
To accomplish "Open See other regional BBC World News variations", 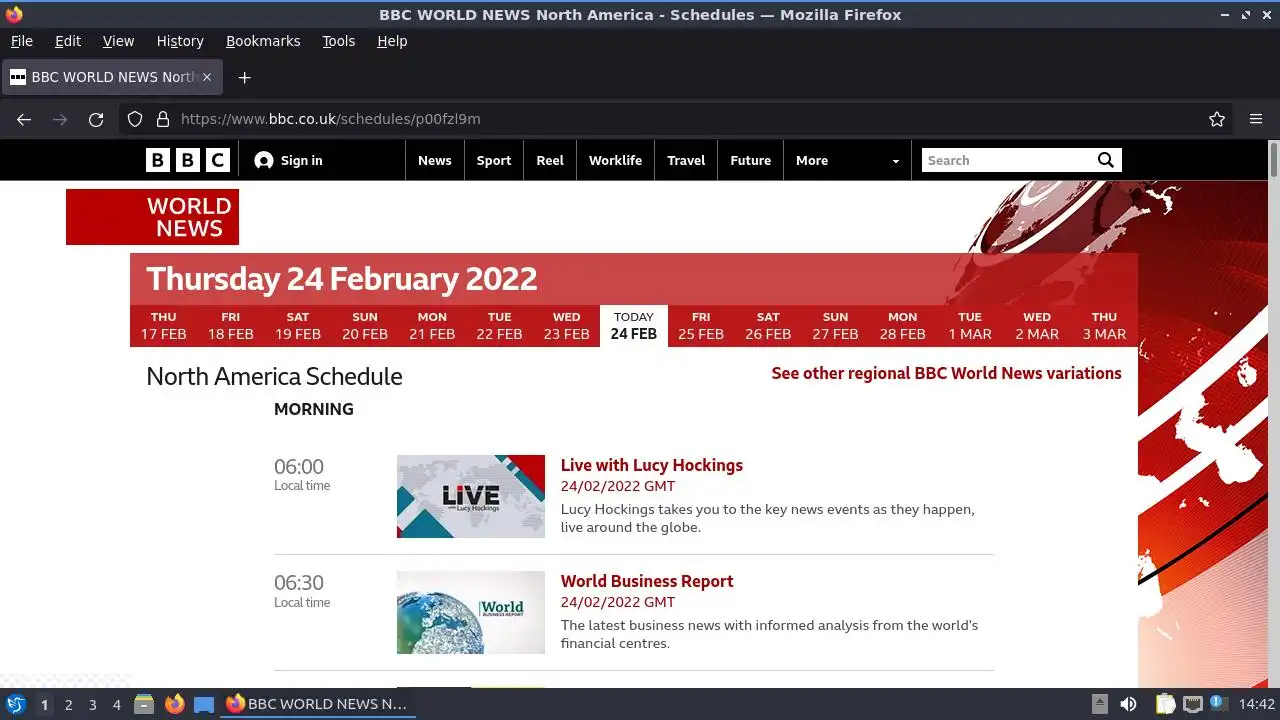I will coord(946,373).
